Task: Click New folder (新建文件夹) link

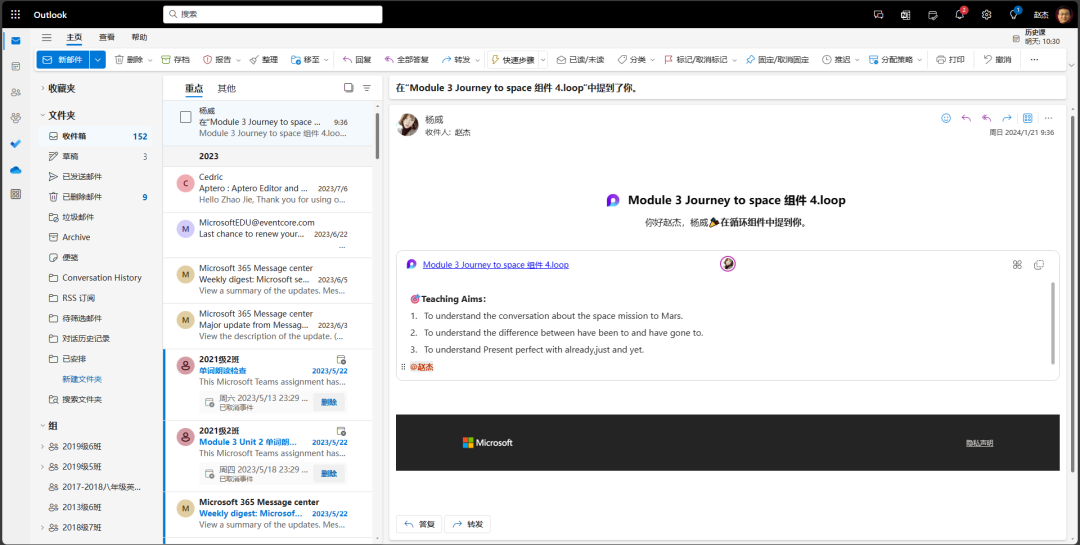Action: tap(82, 379)
